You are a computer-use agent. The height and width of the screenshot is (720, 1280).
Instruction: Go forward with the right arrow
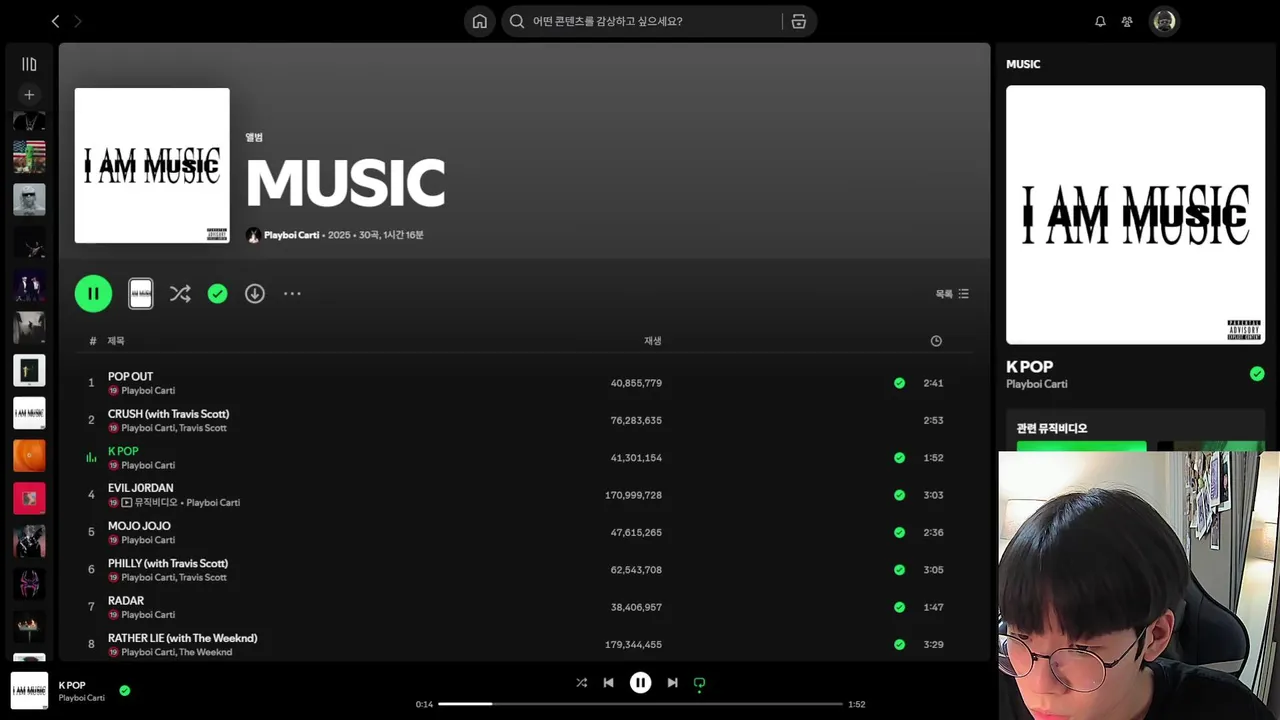click(x=78, y=21)
